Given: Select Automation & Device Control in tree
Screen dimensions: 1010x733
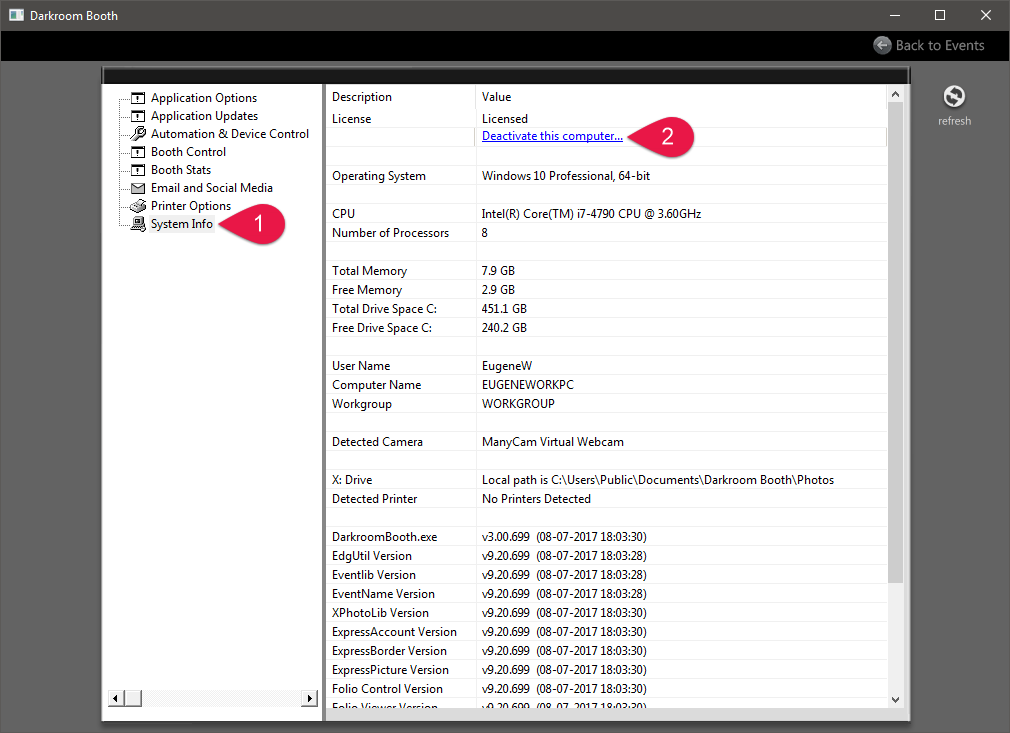Looking at the screenshot, I should click(x=230, y=134).
